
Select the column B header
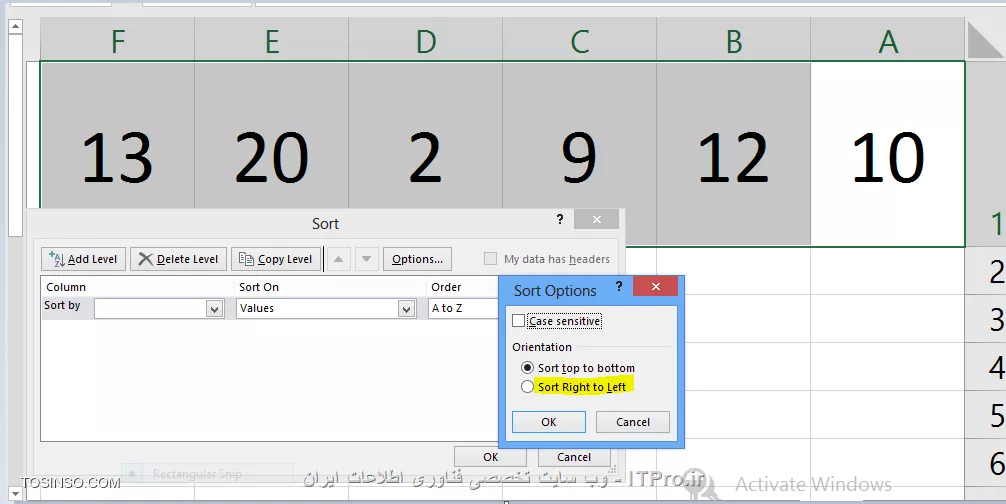pos(734,42)
